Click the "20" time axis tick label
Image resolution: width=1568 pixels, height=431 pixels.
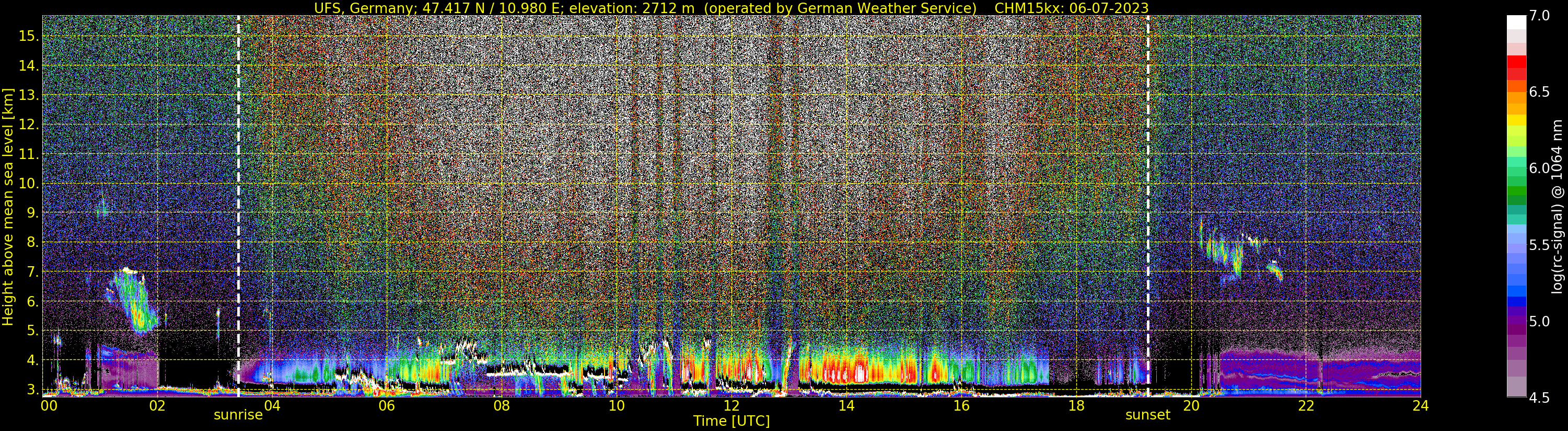(1191, 405)
